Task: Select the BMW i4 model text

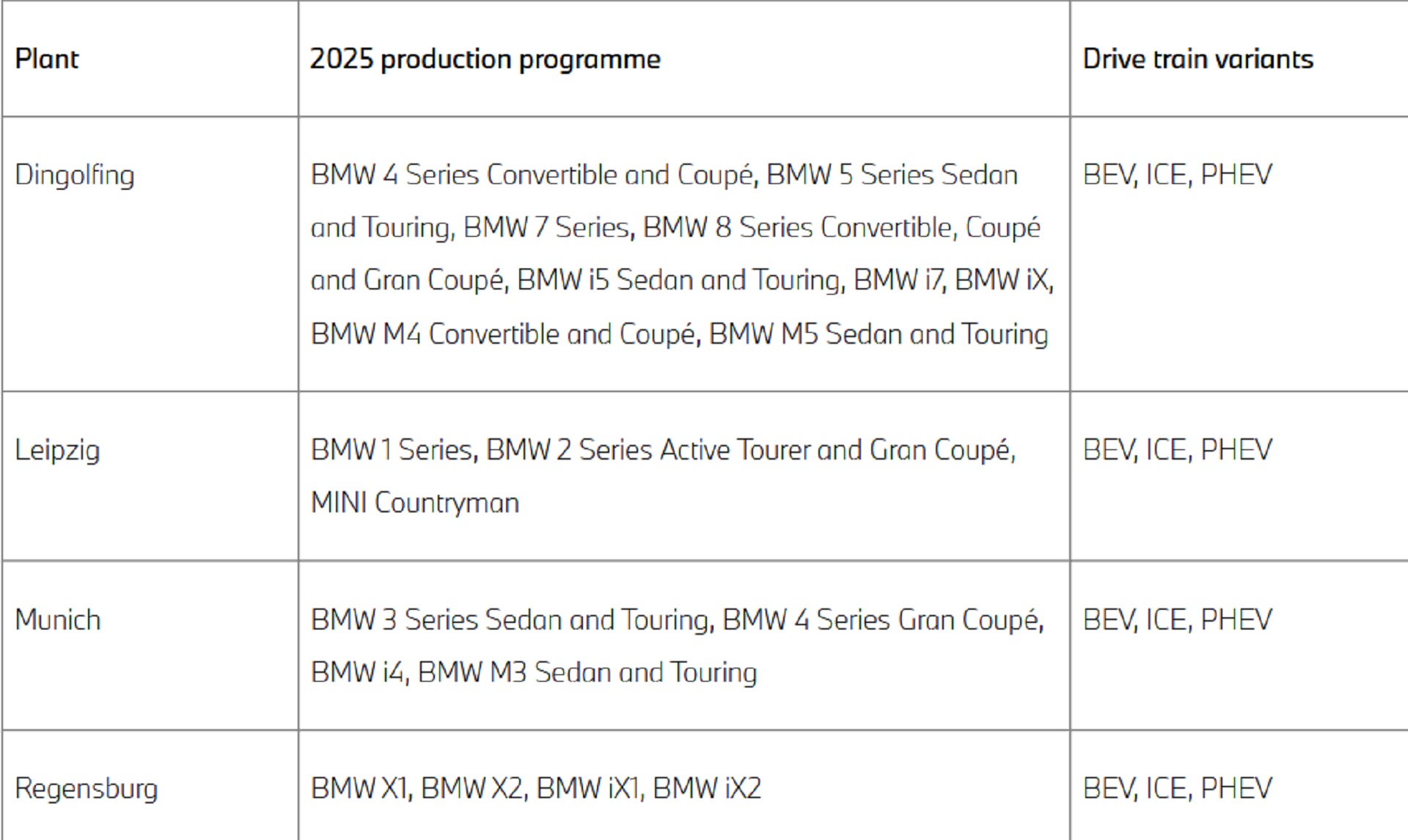Action: coord(357,673)
